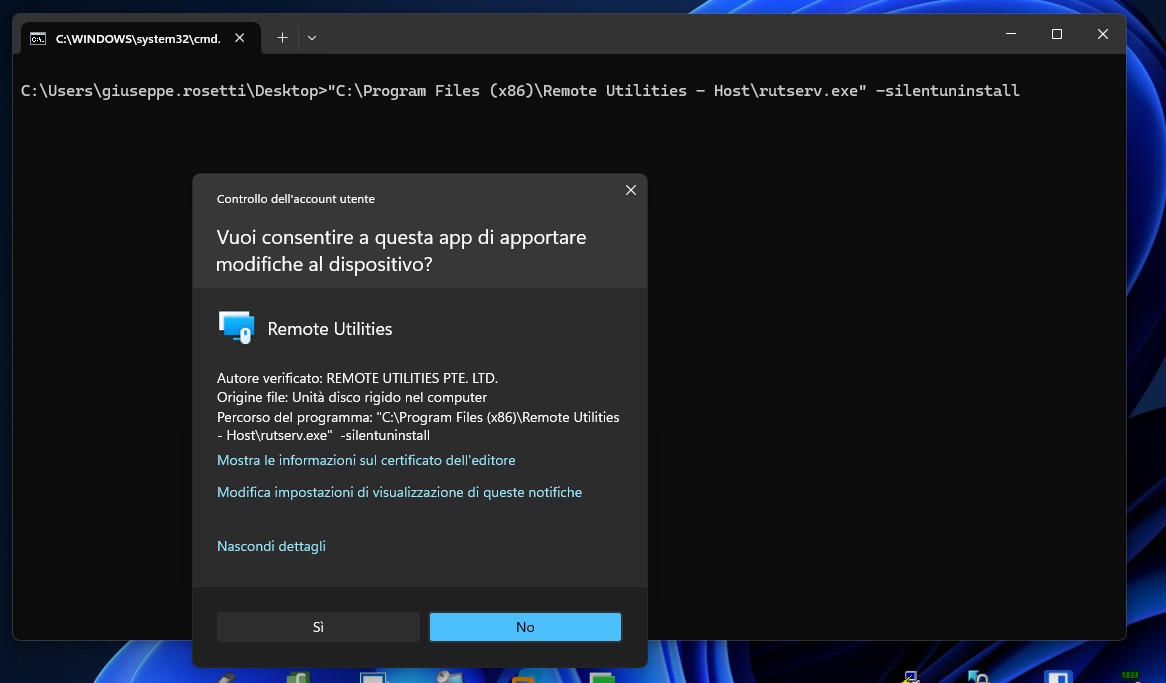Open the publisher certificate information link
The image size is (1166, 683).
tap(366, 460)
